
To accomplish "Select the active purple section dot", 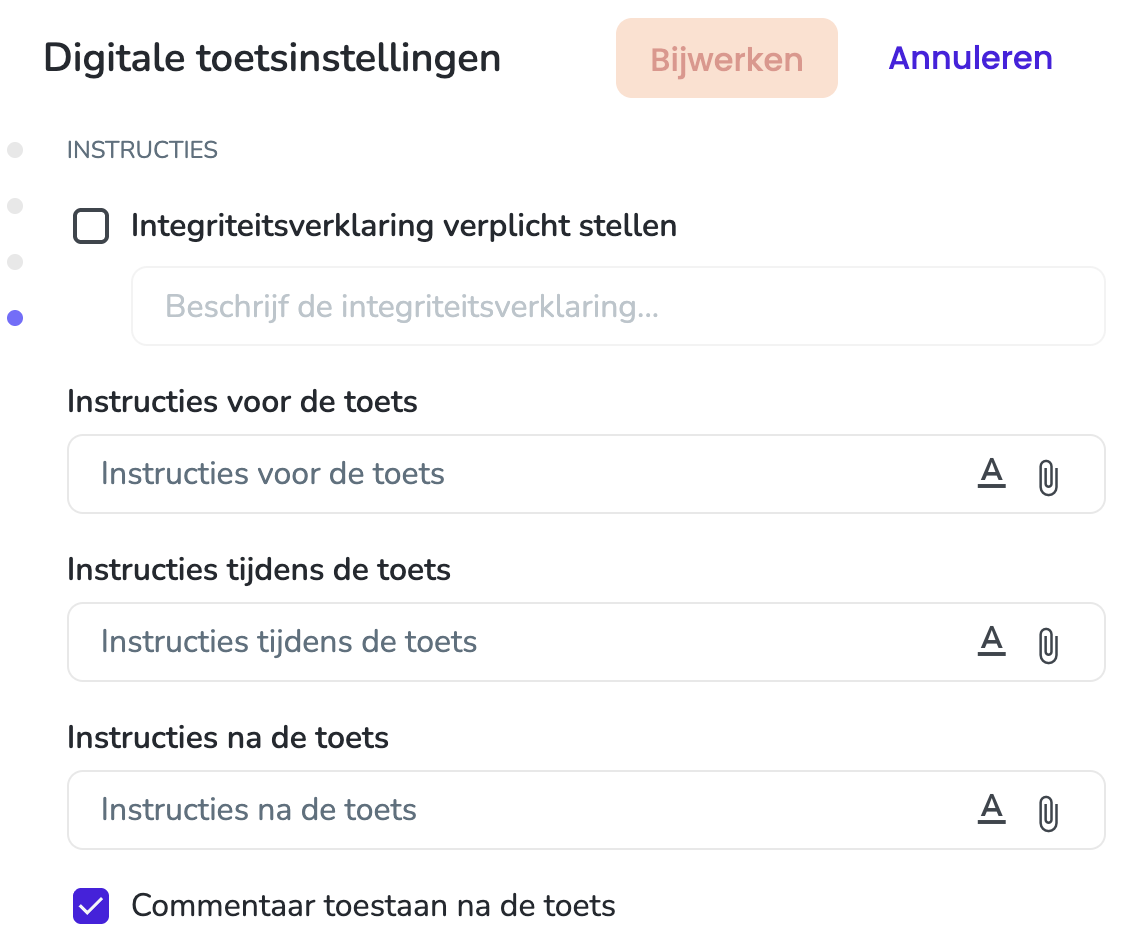I will (15, 318).
